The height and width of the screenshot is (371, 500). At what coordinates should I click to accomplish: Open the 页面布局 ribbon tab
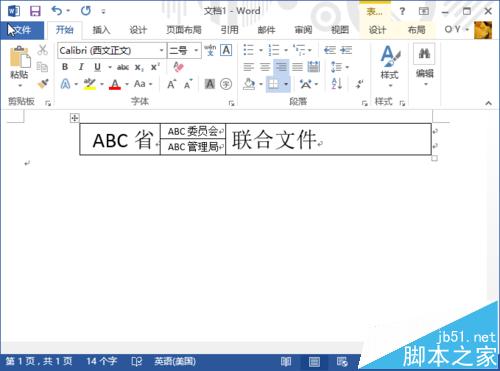[184, 30]
